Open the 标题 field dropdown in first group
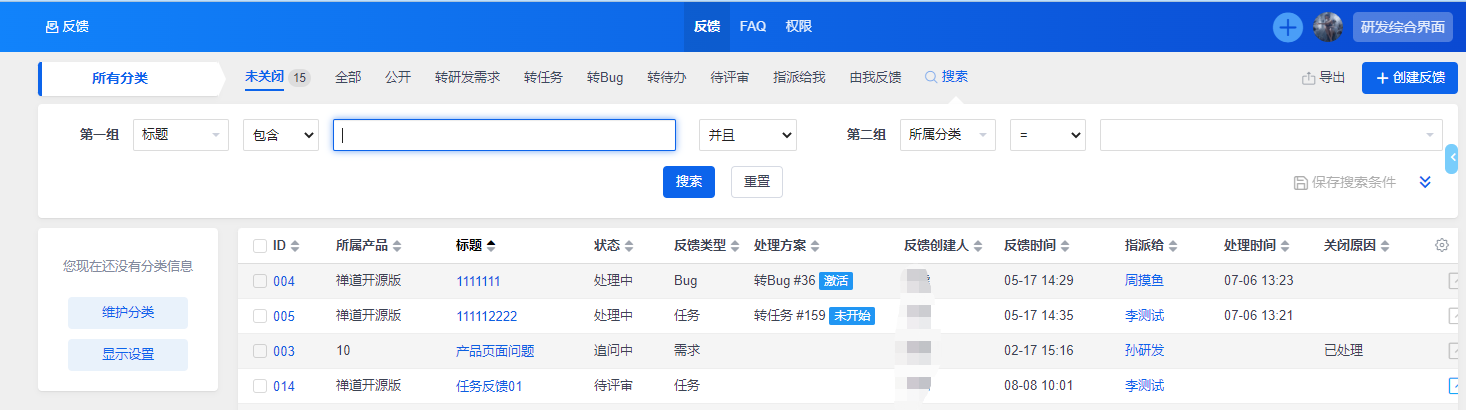This screenshot has height=410, width=1466. click(180, 135)
